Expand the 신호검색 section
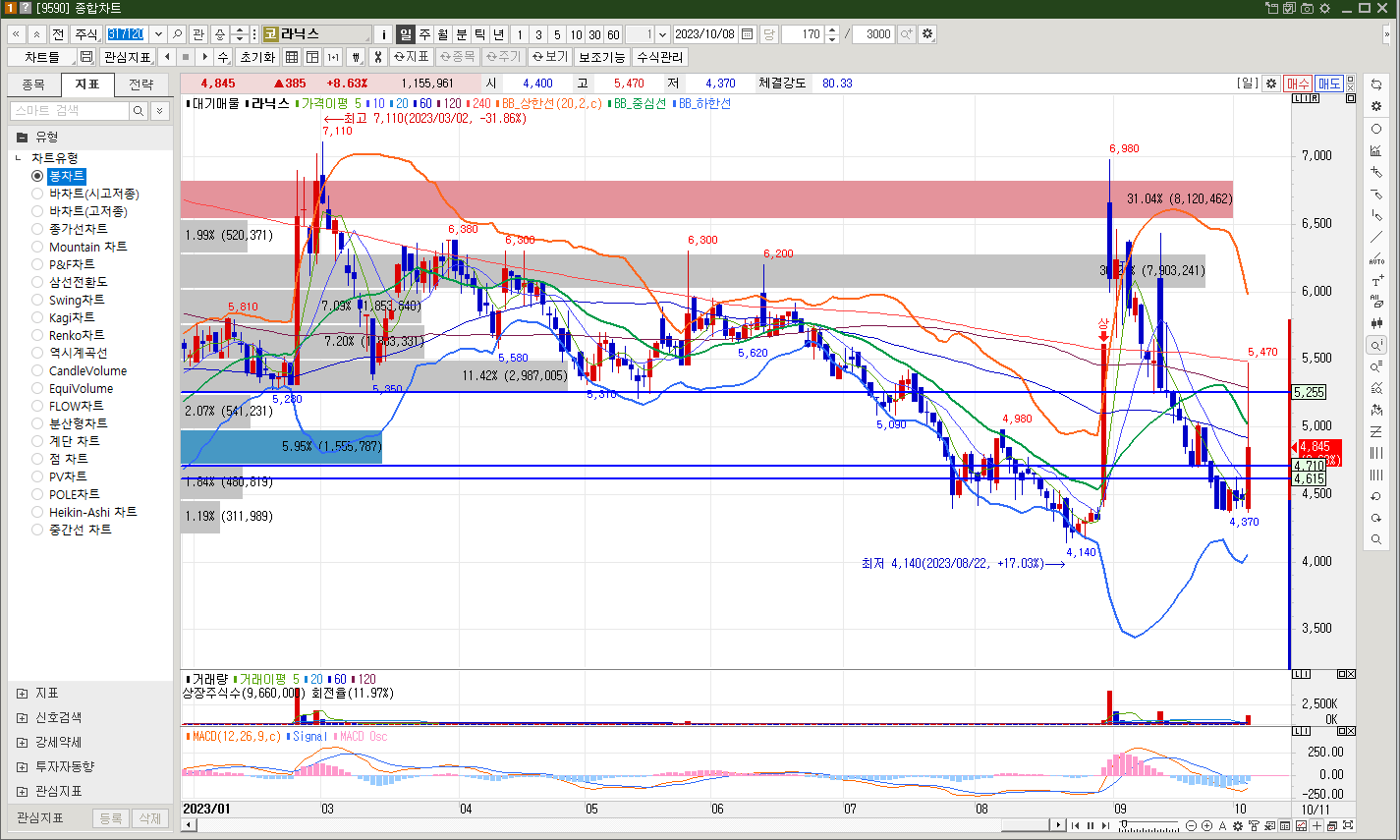This screenshot has height=840, width=1400. pyautogui.click(x=23, y=718)
